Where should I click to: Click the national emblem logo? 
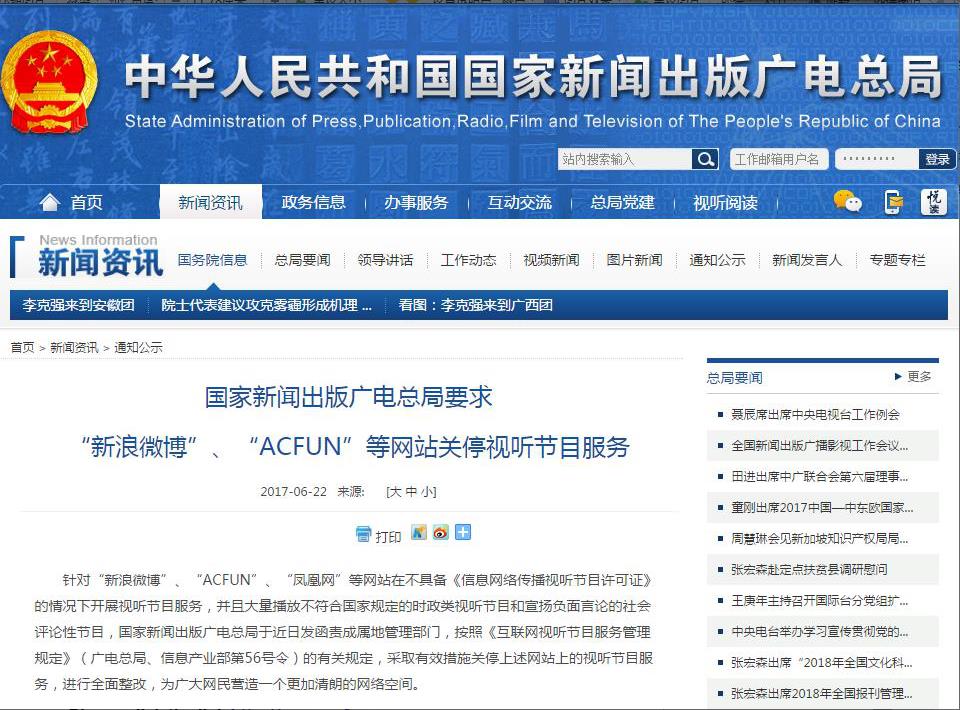pyautogui.click(x=49, y=82)
